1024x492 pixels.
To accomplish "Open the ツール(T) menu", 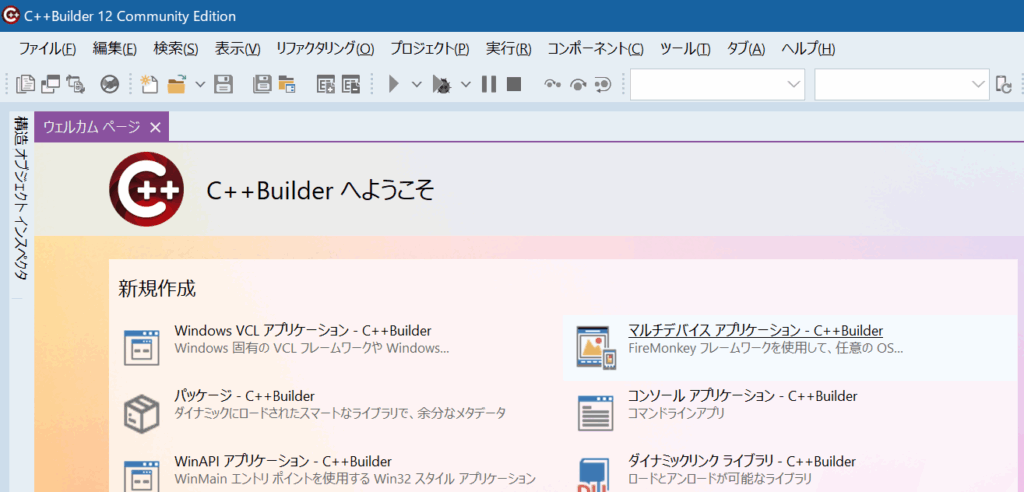I will point(685,49).
